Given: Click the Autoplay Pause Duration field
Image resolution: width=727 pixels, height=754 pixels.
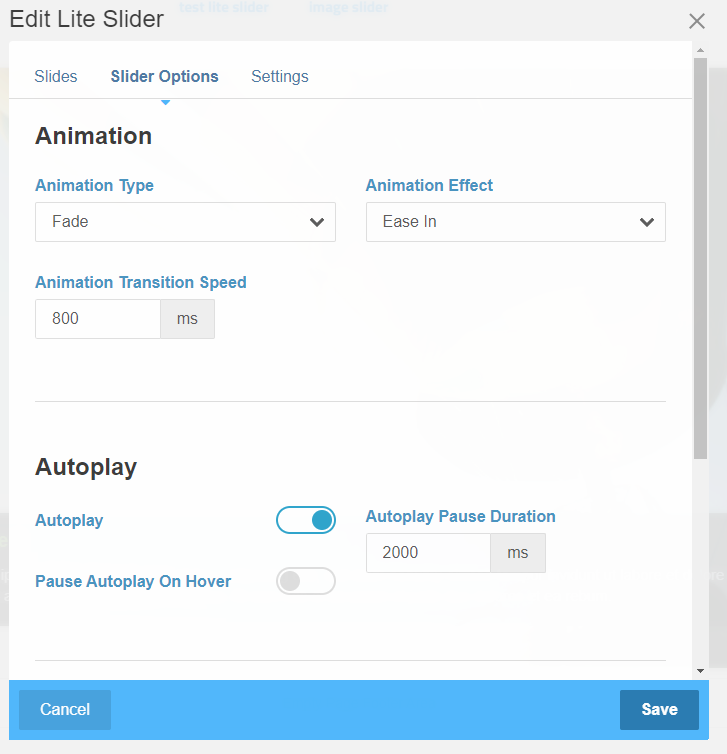Looking at the screenshot, I should tap(428, 553).
